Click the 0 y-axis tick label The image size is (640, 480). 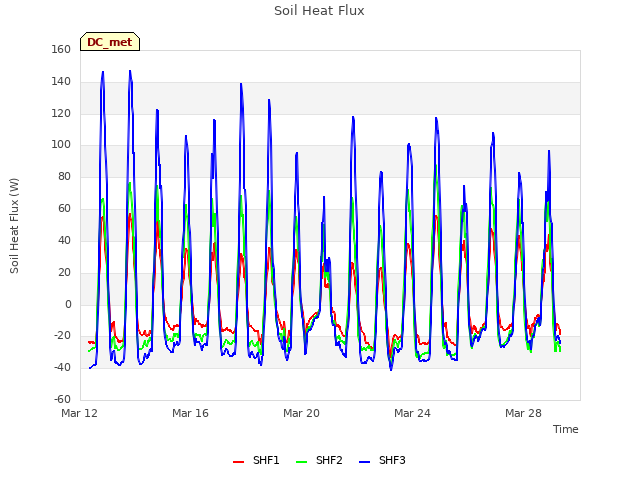point(68,304)
